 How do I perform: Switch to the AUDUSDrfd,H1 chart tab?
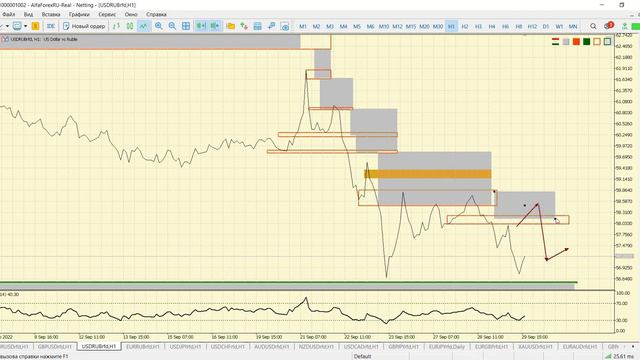[271, 347]
